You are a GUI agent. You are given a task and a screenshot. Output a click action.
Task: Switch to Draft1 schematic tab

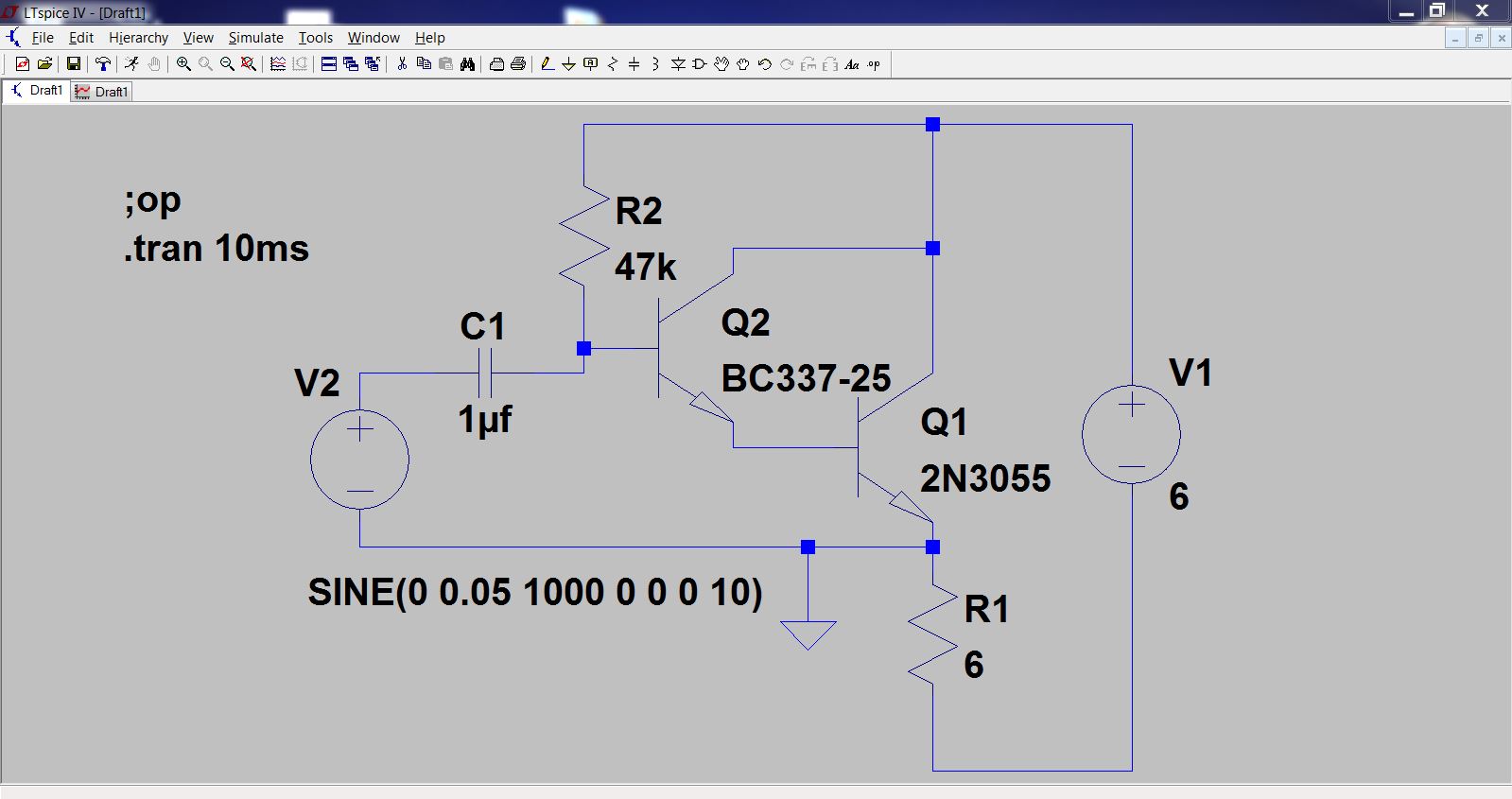(x=36, y=91)
